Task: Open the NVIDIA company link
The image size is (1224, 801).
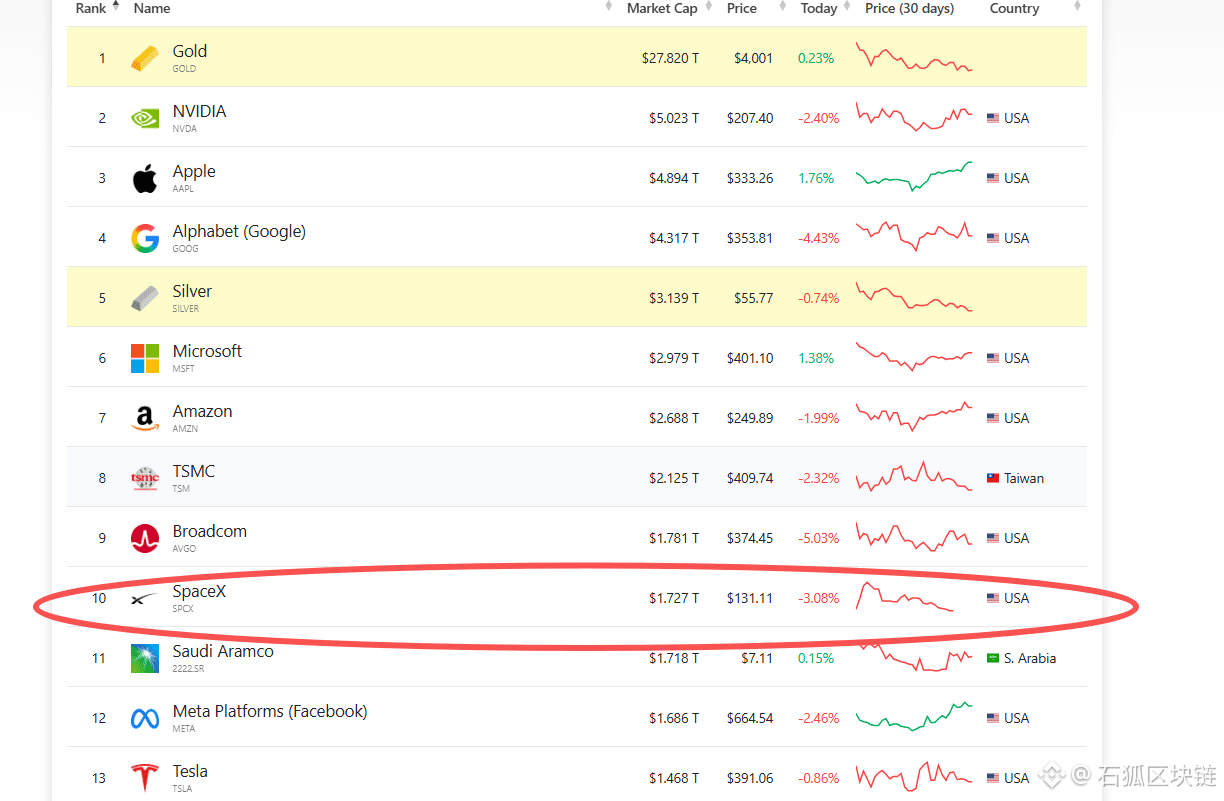Action: click(199, 111)
